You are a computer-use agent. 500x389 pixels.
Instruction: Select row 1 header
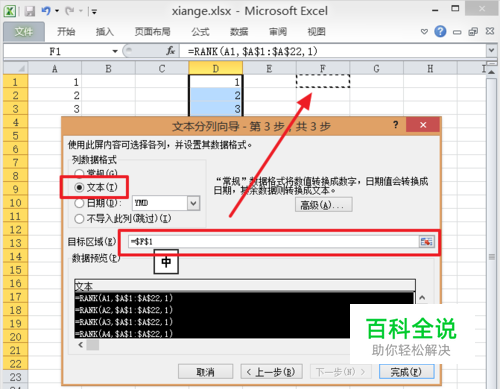click(x=15, y=82)
